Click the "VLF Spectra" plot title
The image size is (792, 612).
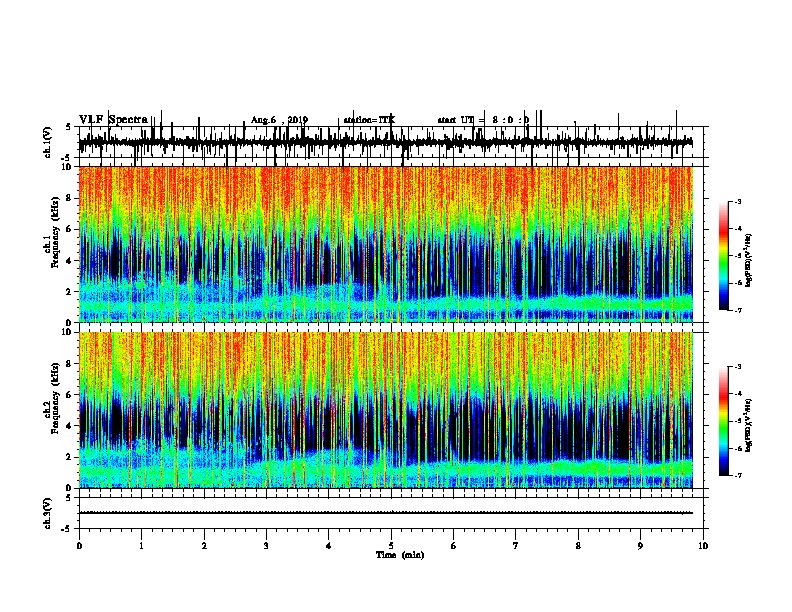(113, 120)
